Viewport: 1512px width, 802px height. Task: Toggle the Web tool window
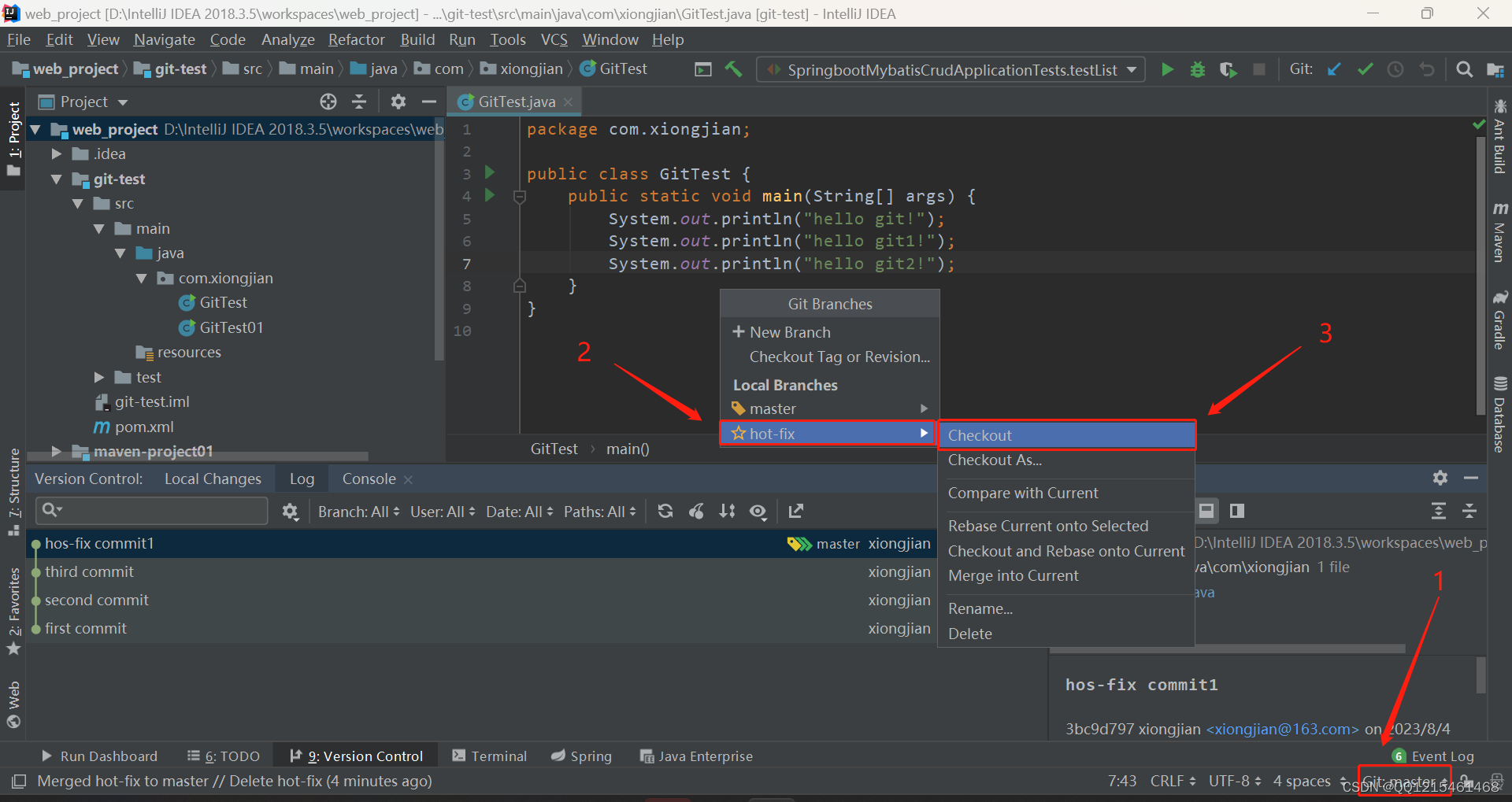(x=13, y=705)
